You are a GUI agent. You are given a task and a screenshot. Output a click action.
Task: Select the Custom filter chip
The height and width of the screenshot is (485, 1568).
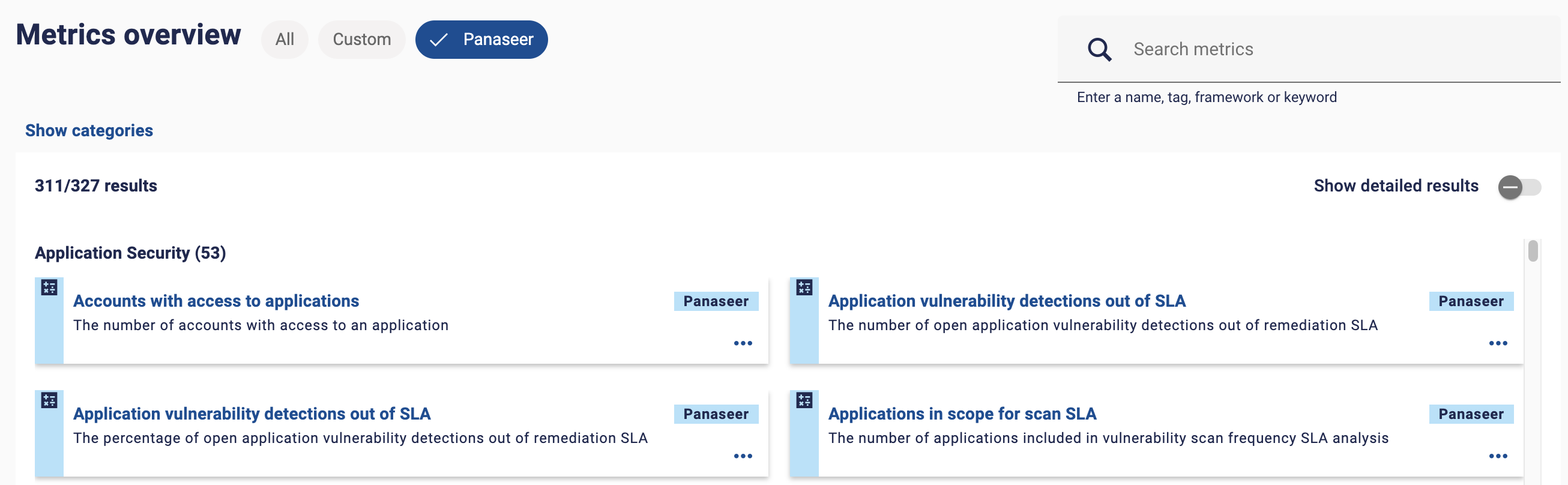point(361,40)
